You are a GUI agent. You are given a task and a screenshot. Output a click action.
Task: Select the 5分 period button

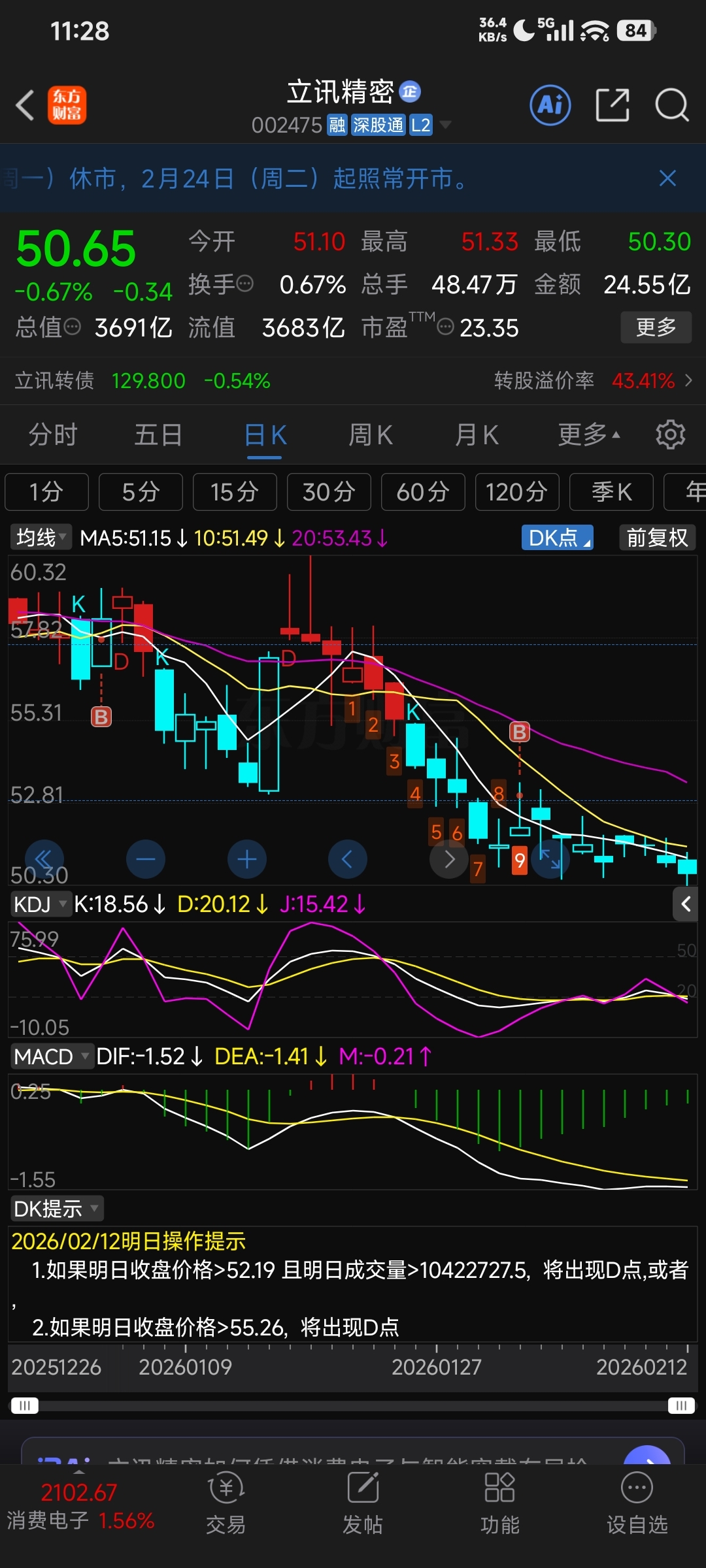click(141, 492)
